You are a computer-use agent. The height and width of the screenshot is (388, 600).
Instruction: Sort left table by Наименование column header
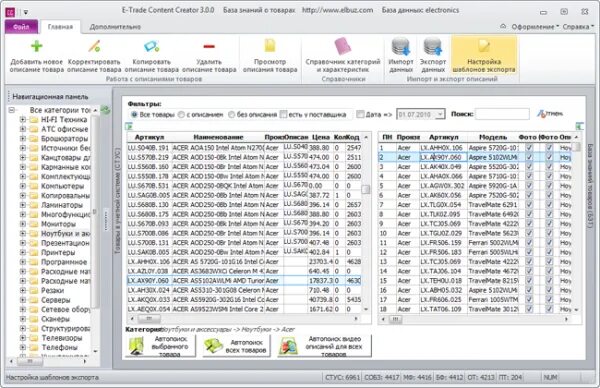(218, 137)
